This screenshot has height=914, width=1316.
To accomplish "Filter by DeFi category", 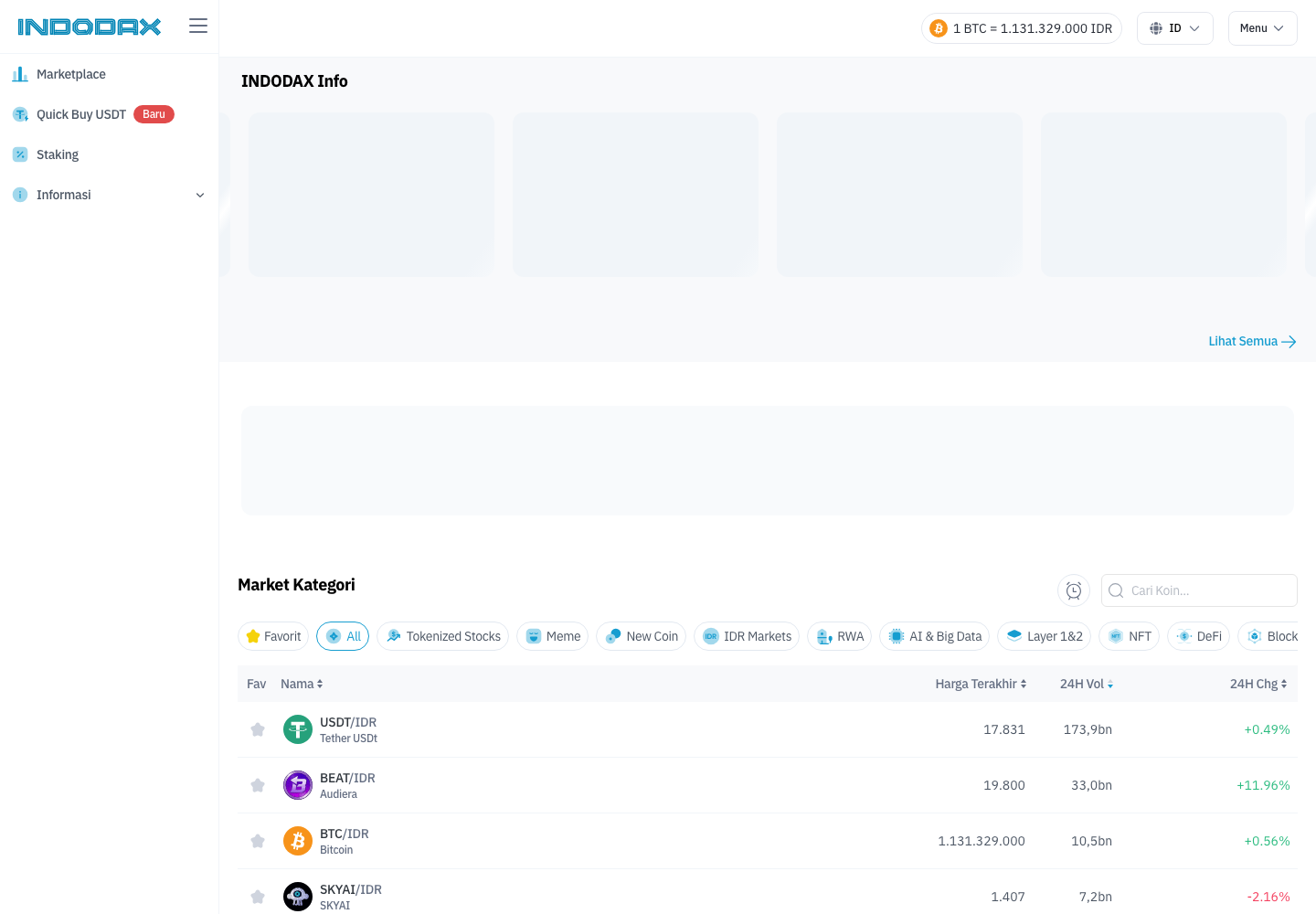I will tap(1199, 636).
